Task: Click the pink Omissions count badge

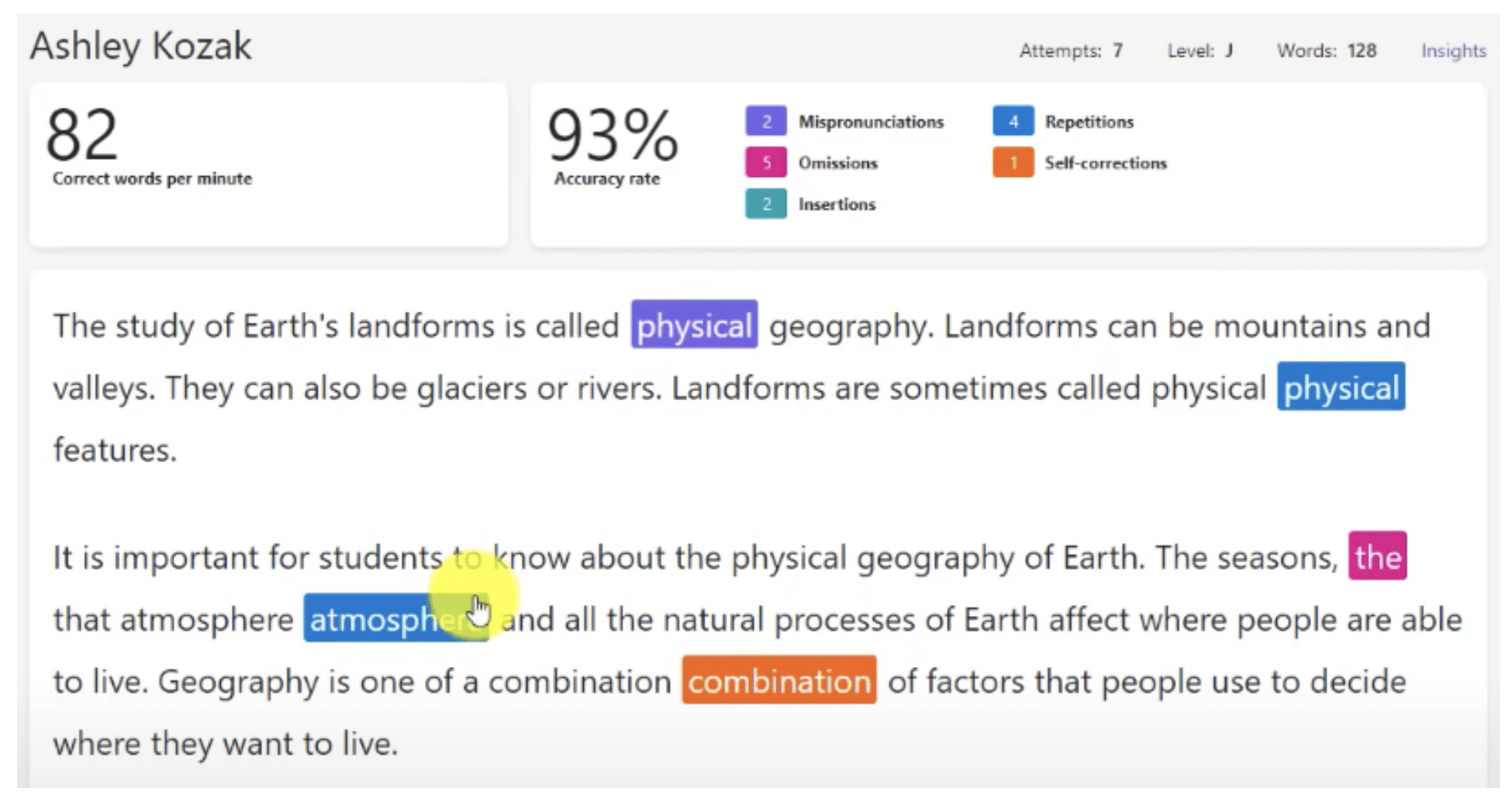Action: 765,163
